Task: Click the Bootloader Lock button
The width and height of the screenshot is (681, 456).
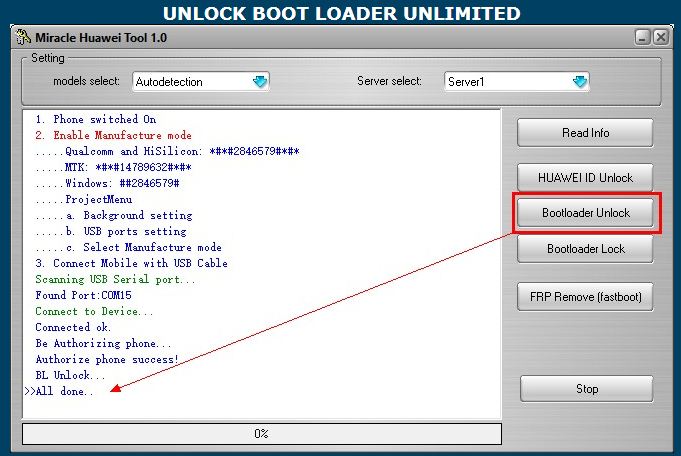Action: [585, 249]
